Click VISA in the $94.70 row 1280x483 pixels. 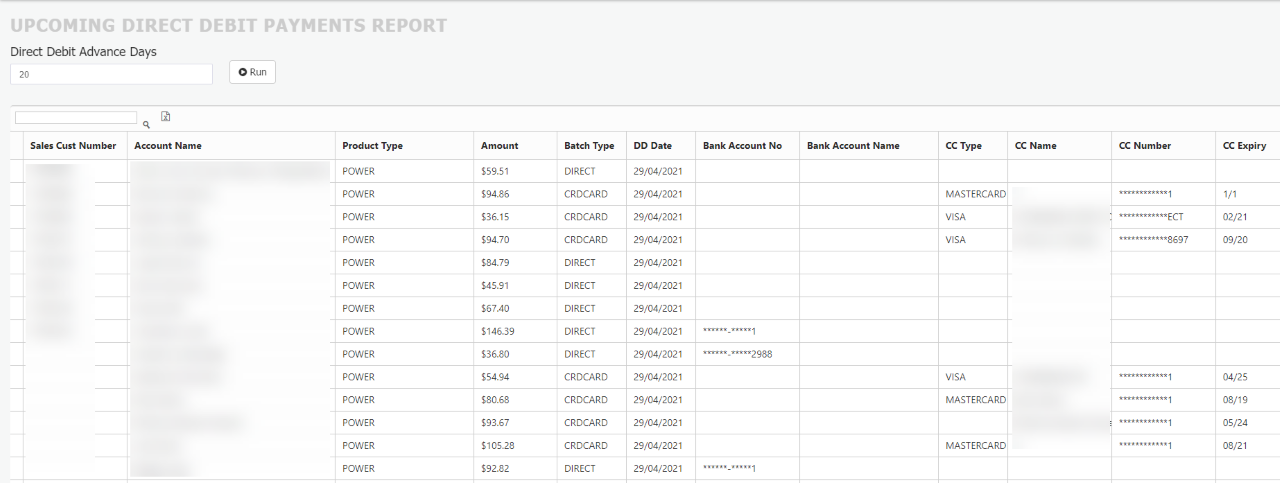[955, 240]
